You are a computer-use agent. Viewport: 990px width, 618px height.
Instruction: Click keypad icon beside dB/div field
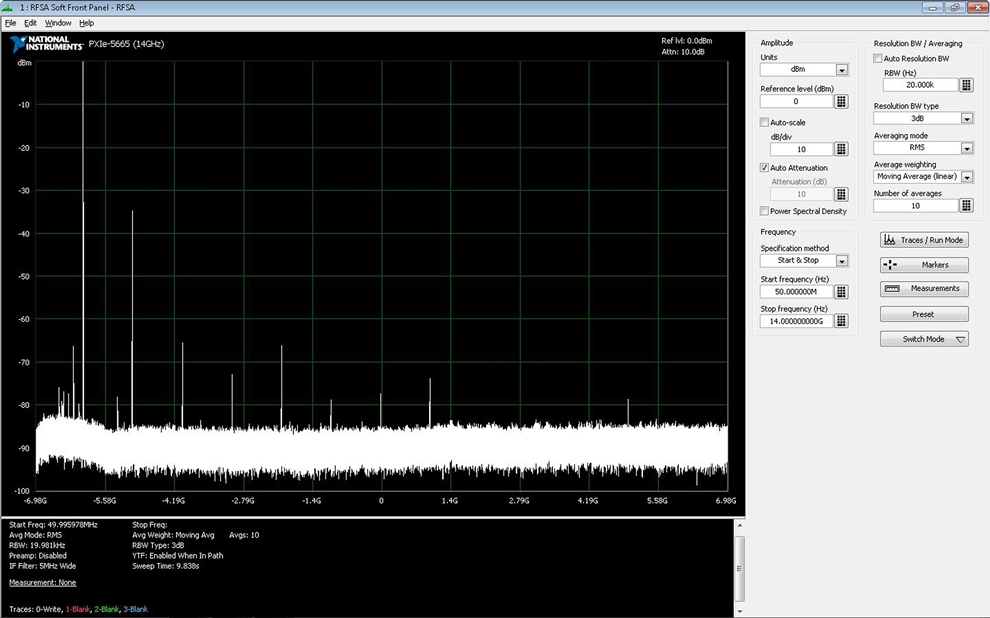point(842,149)
